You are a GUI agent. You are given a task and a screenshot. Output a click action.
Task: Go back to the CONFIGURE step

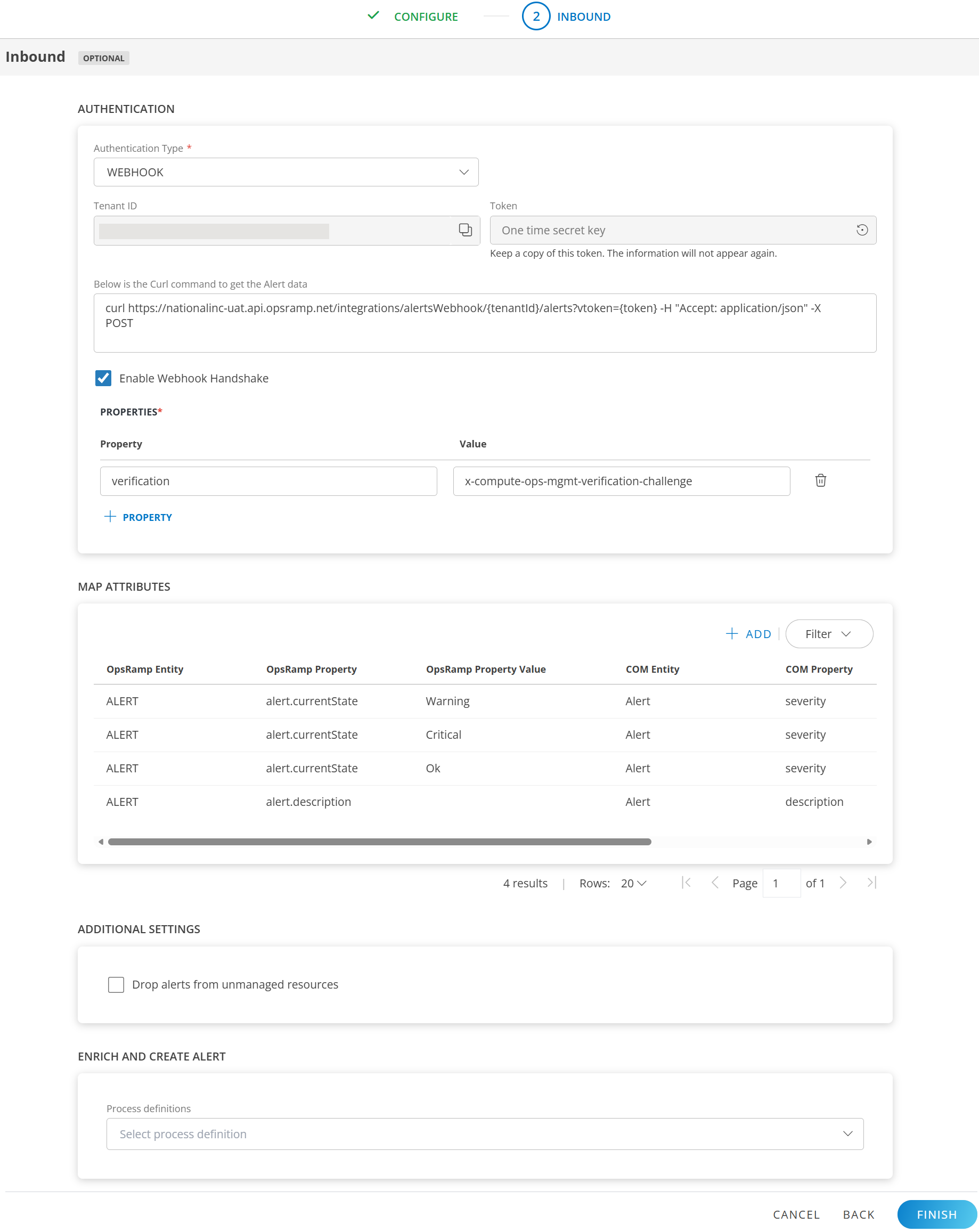[425, 16]
